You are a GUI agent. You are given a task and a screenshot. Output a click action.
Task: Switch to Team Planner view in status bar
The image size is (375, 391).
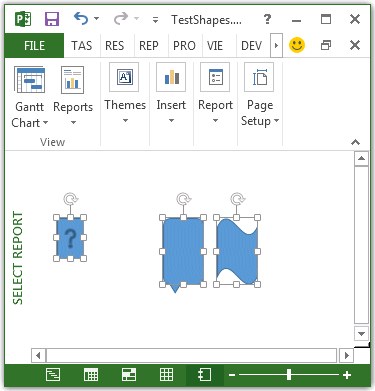(x=129, y=375)
